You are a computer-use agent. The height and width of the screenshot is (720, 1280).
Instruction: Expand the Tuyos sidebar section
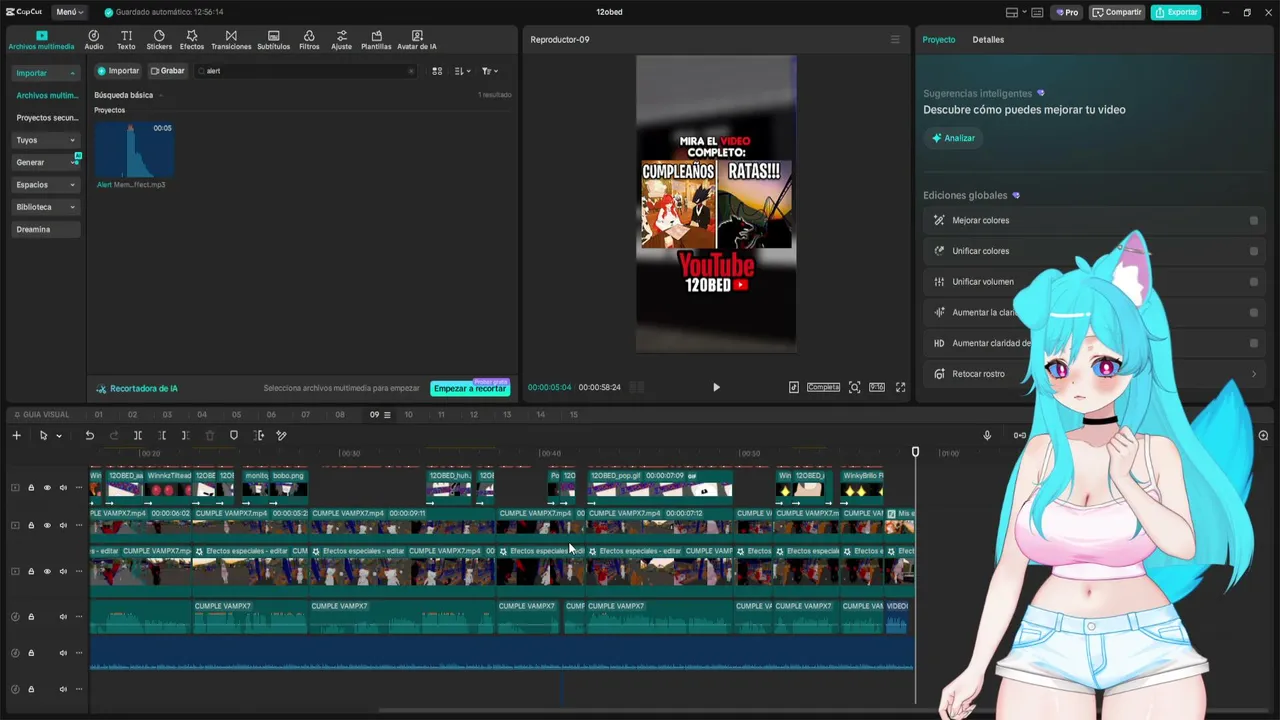(72, 140)
